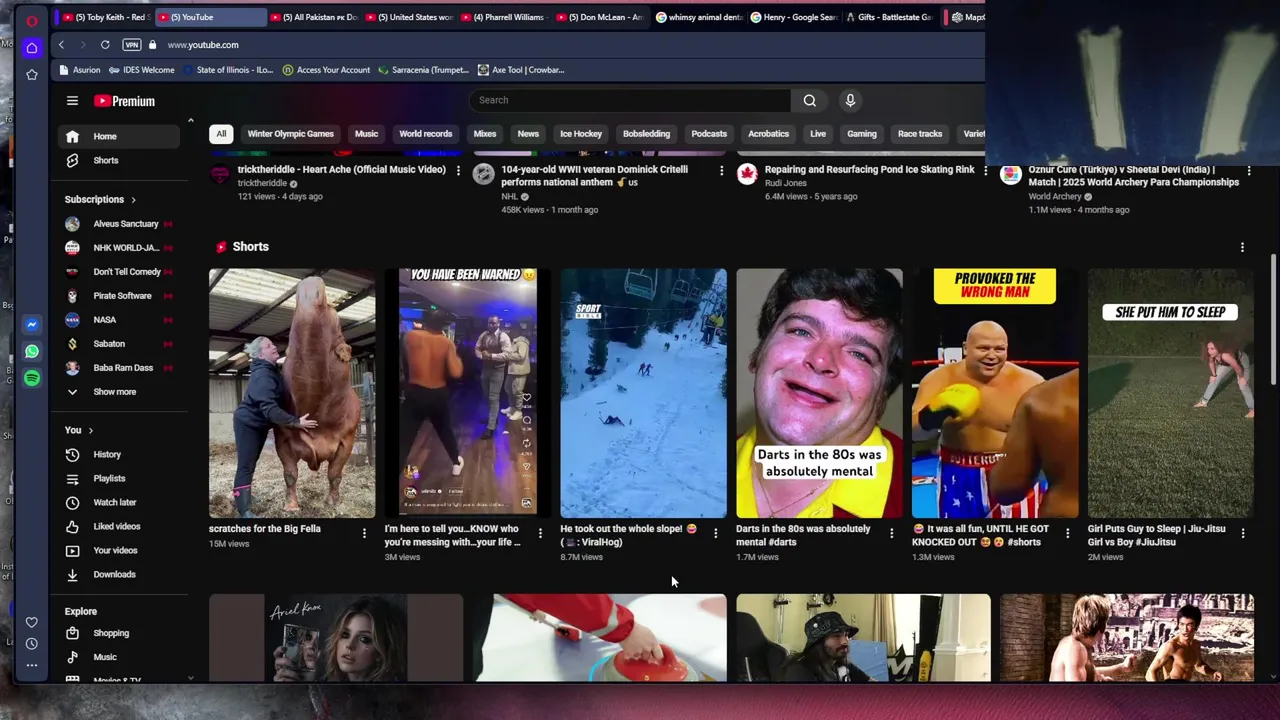Select the Acrobatics filter chip
Screen dimensions: 1280x720
pyautogui.click(x=768, y=134)
